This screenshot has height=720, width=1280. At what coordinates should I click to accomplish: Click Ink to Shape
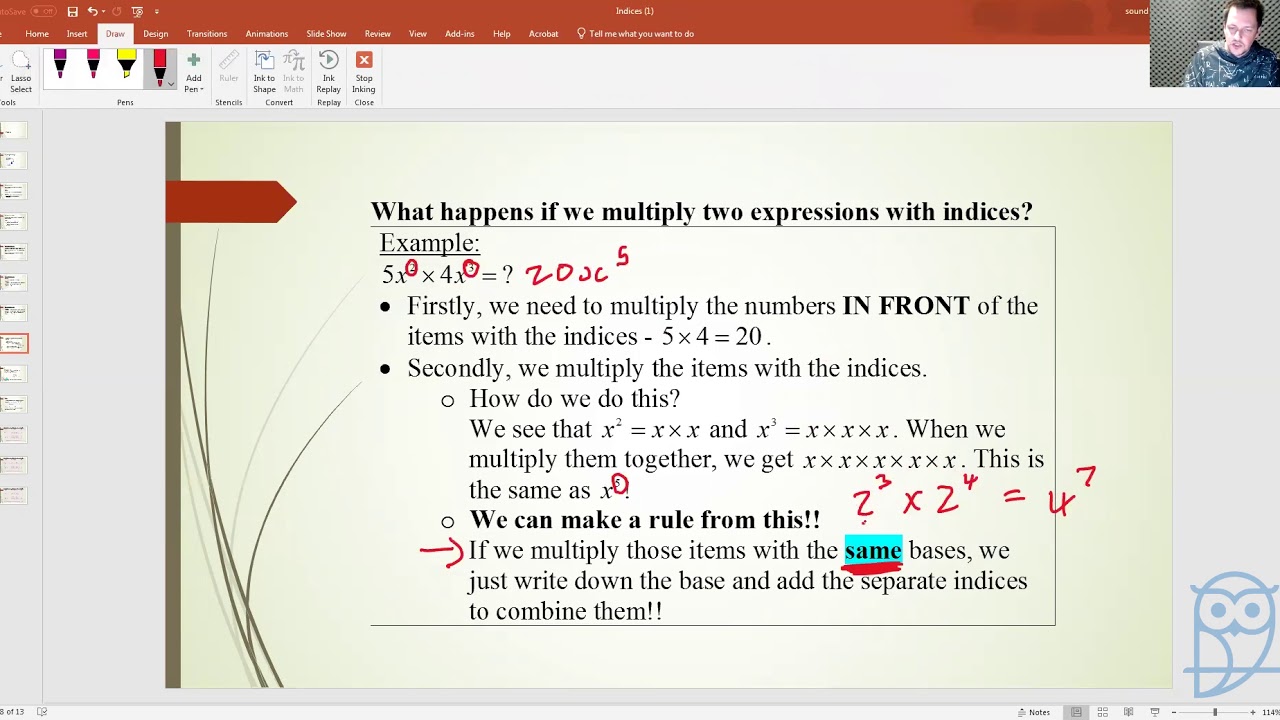[x=264, y=71]
